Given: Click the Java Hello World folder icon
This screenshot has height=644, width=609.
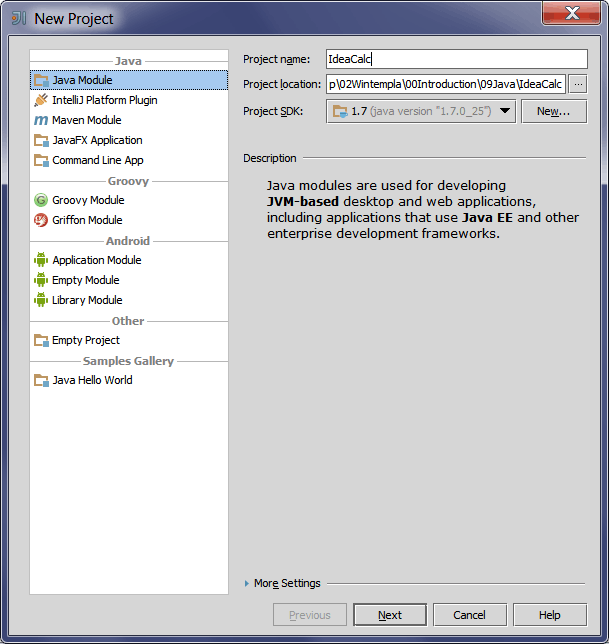Looking at the screenshot, I should pos(41,380).
